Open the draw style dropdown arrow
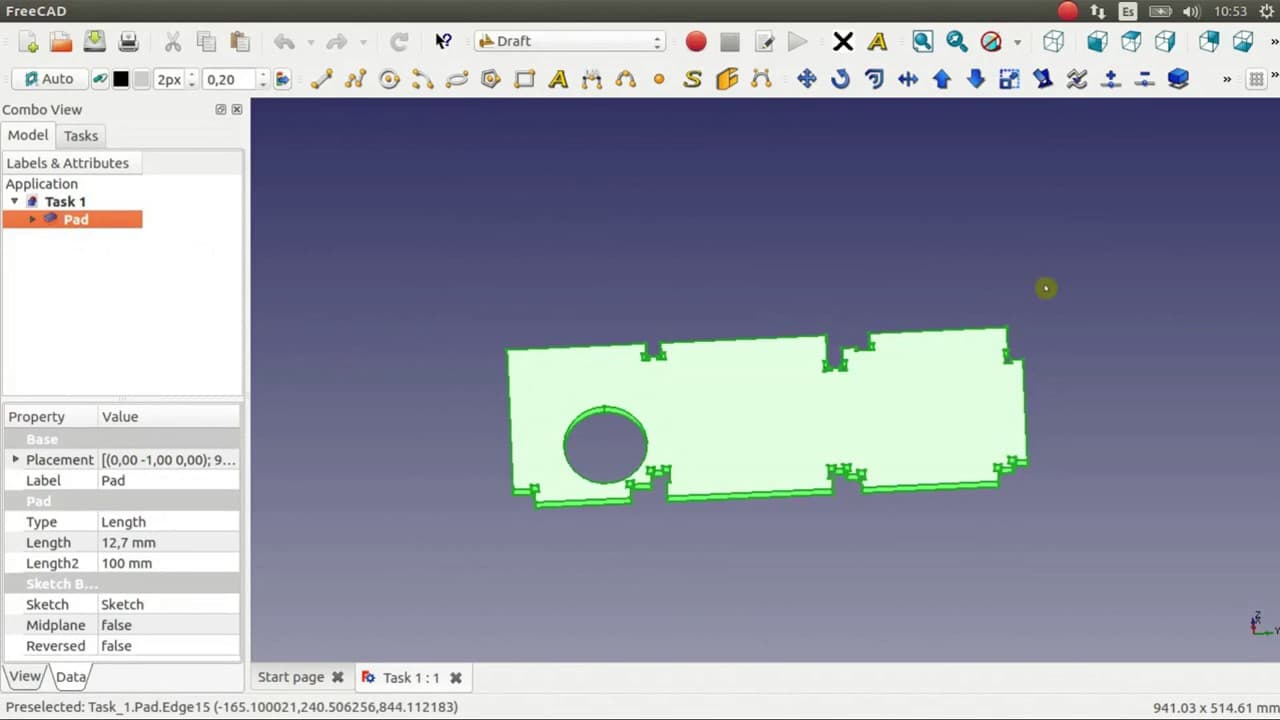 [1017, 42]
